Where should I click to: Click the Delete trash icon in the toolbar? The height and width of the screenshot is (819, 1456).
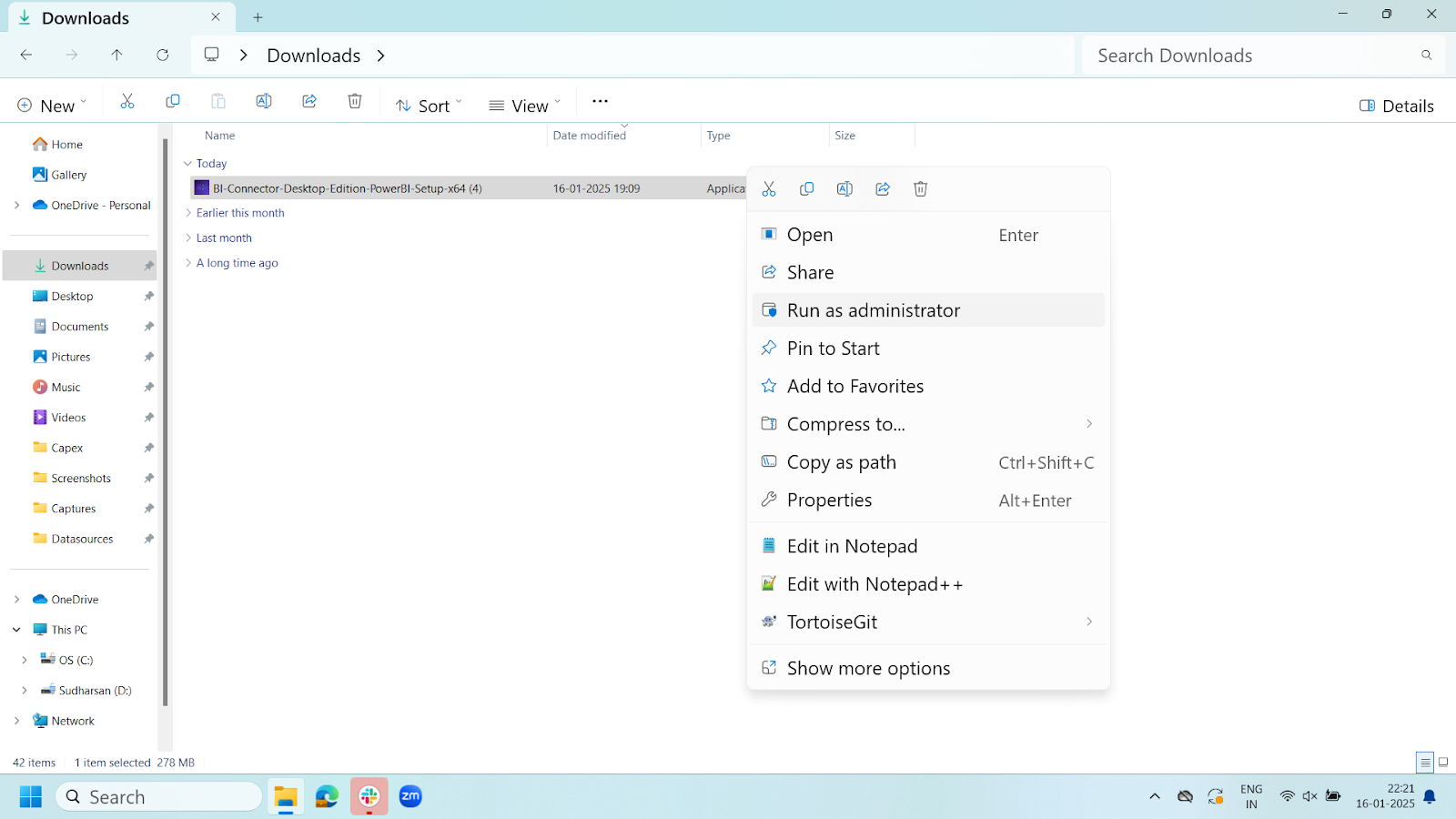(x=355, y=101)
